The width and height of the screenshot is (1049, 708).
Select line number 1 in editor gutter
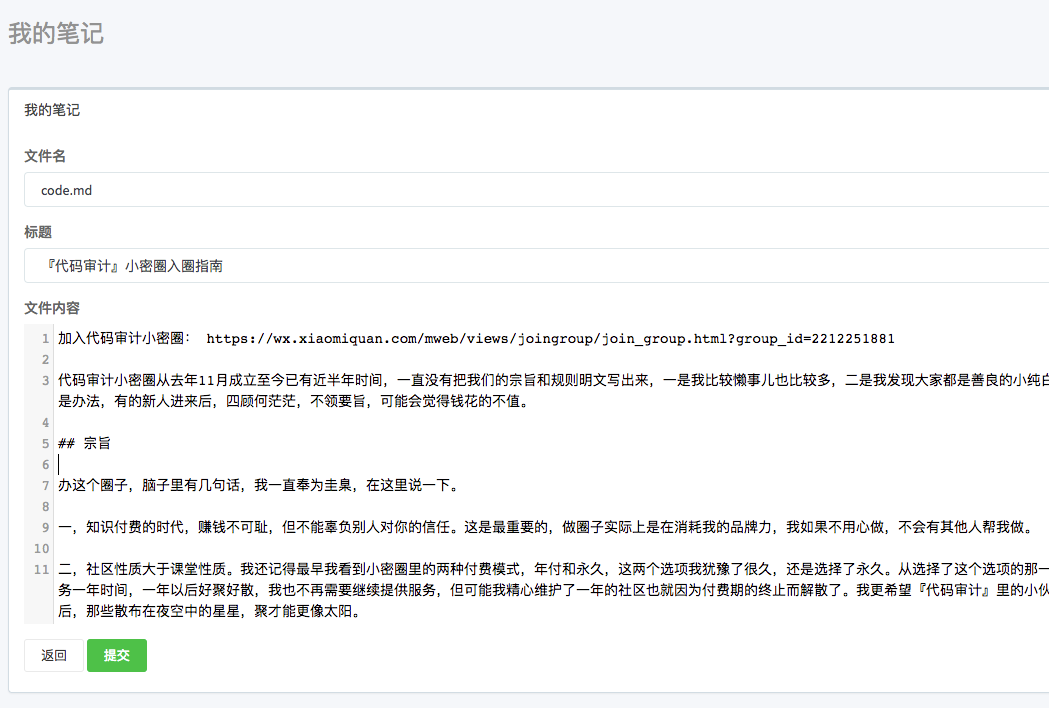pyautogui.click(x=45, y=338)
